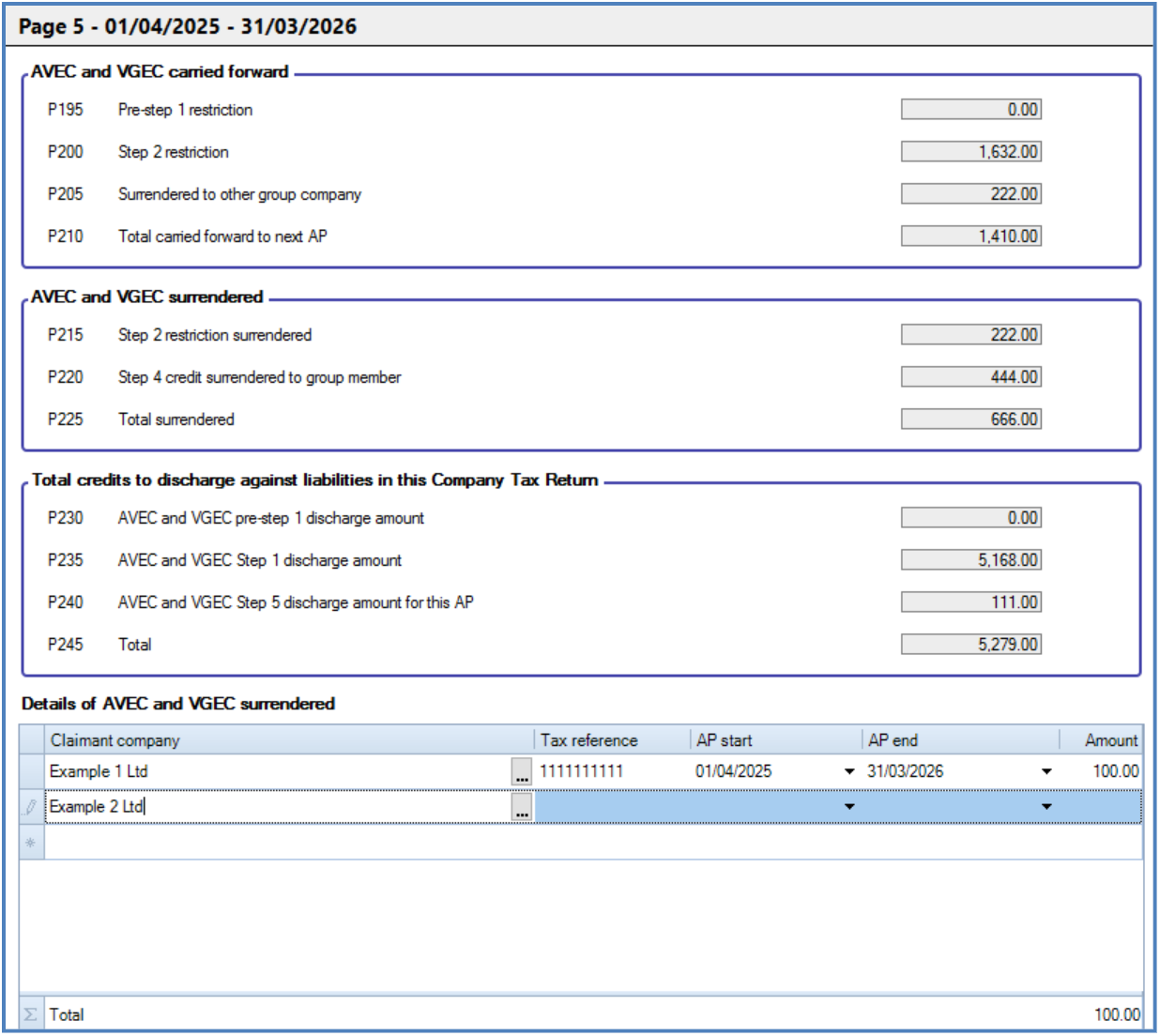This screenshot has height=1036, width=1160.
Task: Select the P195 Pre-step 1 restriction value field
Action: [x=971, y=110]
